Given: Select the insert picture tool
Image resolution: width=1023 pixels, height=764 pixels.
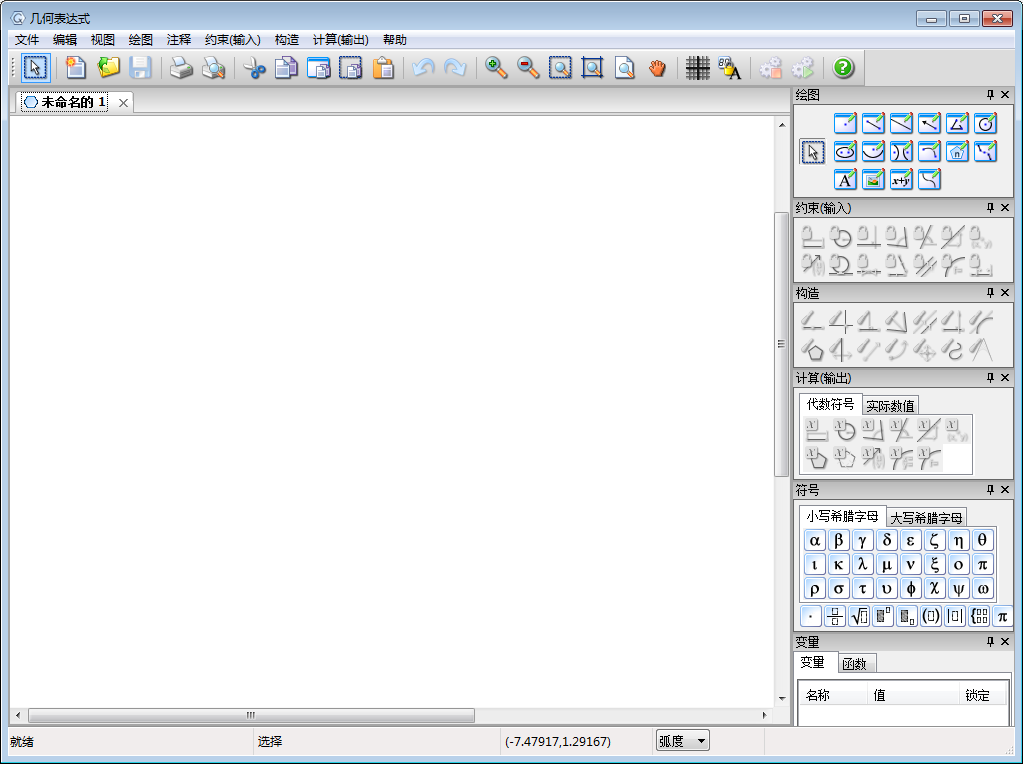Looking at the screenshot, I should pyautogui.click(x=873, y=179).
